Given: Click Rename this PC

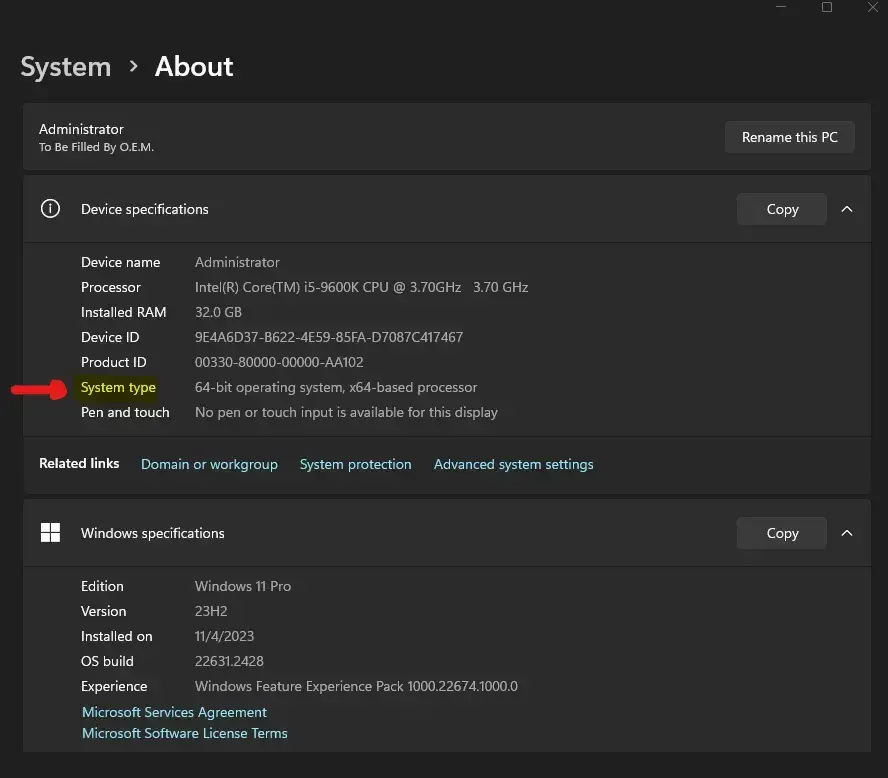Looking at the screenshot, I should point(789,137).
